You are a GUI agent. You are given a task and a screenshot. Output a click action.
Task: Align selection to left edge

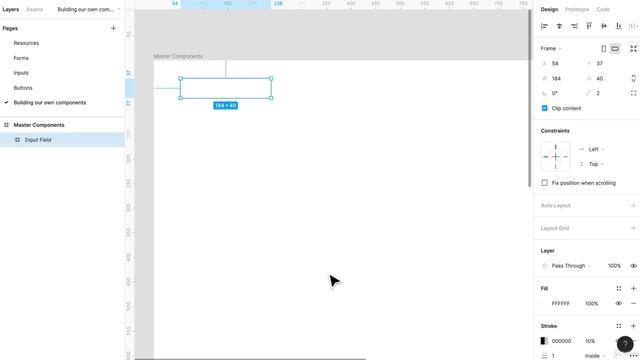[544, 26]
